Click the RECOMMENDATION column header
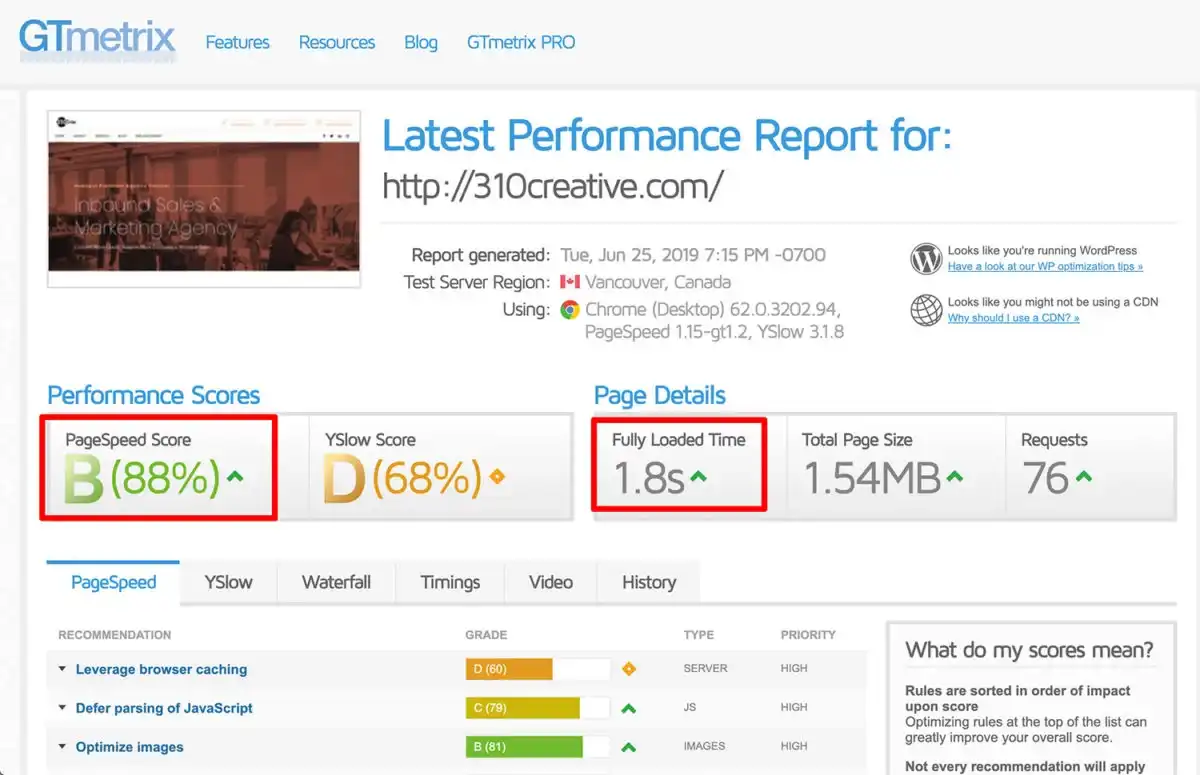Viewport: 1200px width, 775px height. (x=114, y=635)
